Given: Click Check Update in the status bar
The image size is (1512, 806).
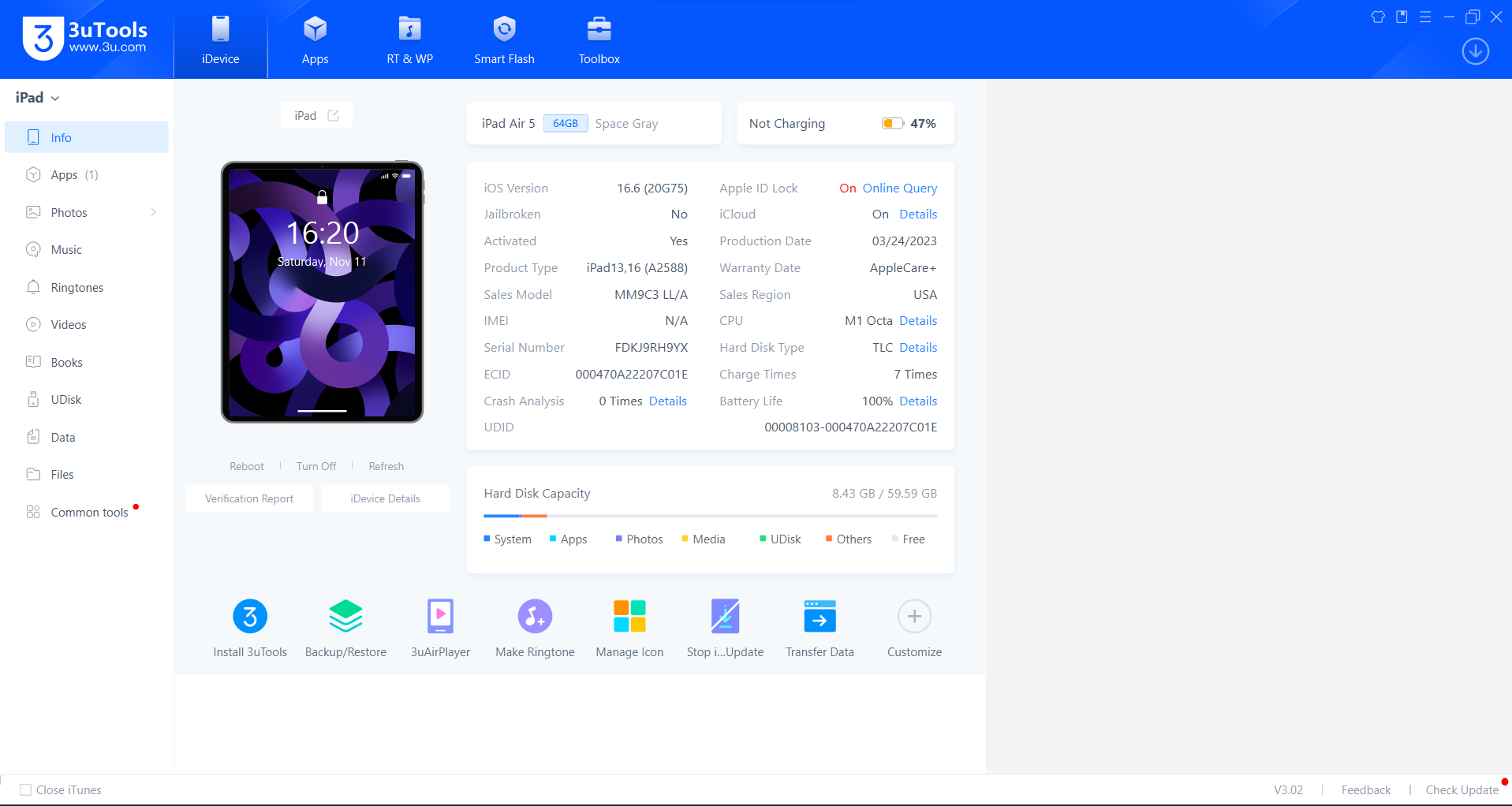Looking at the screenshot, I should [x=1462, y=790].
